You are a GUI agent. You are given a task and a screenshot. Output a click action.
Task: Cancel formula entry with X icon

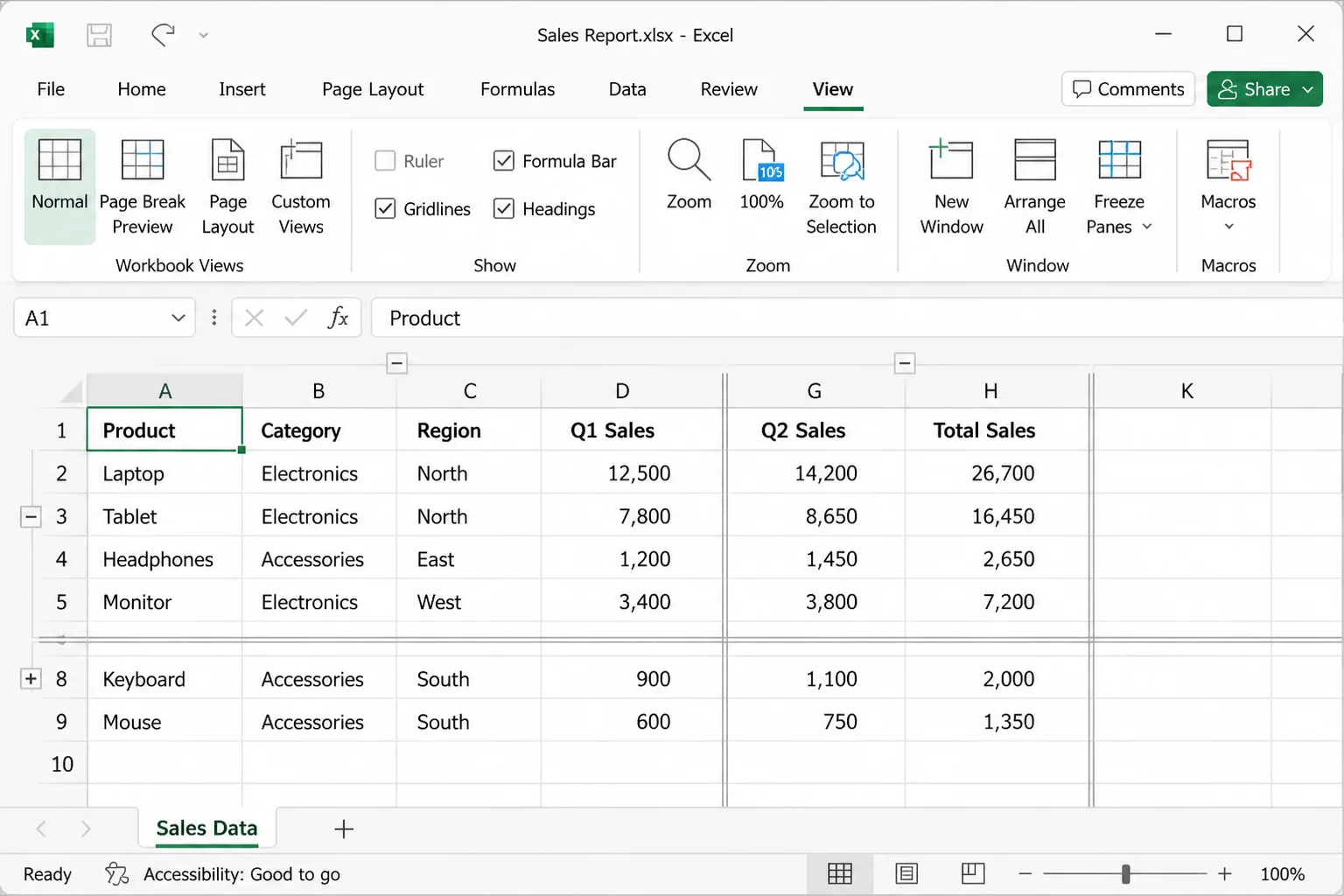[x=255, y=318]
